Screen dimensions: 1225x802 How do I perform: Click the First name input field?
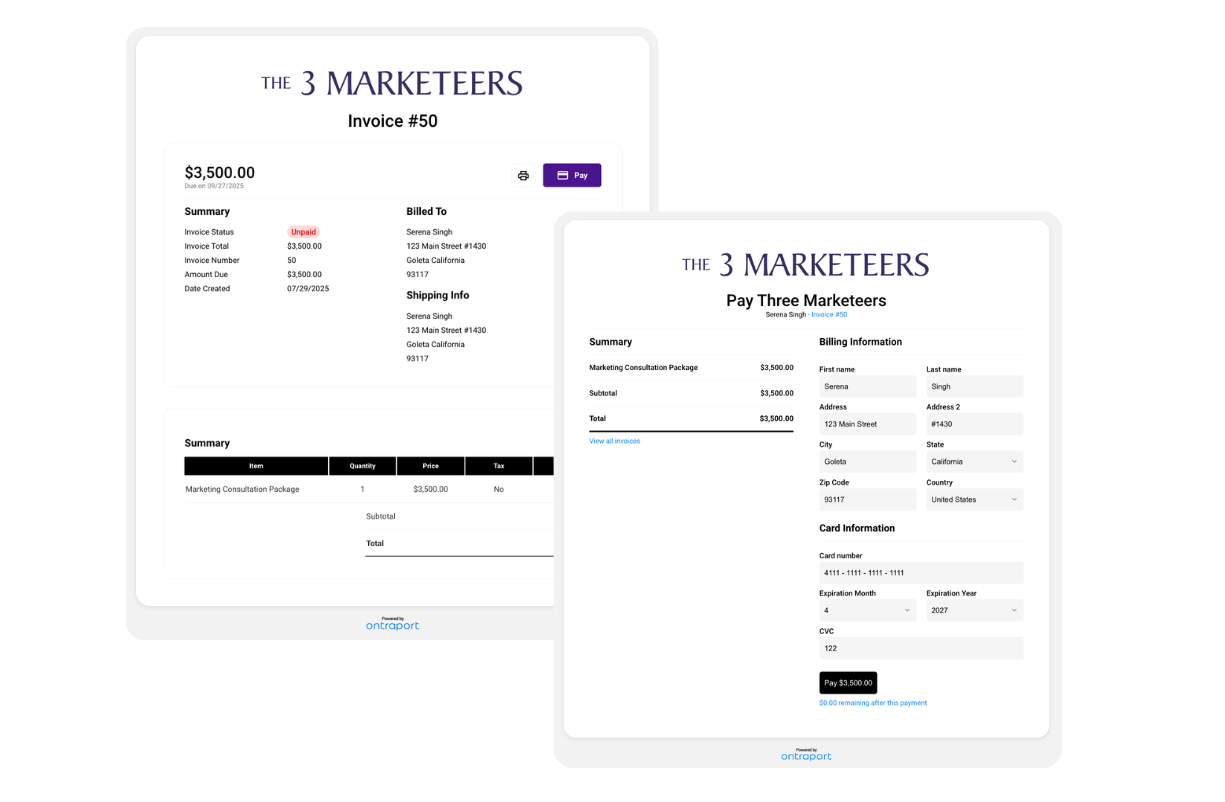866,387
